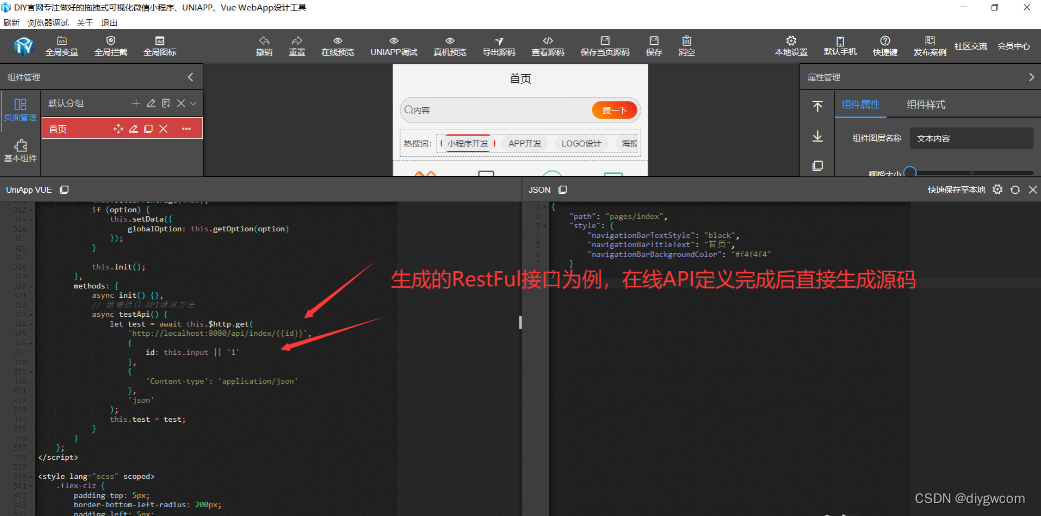Select 基本组件 sidebar tab
The image size is (1041, 516).
click(x=21, y=151)
